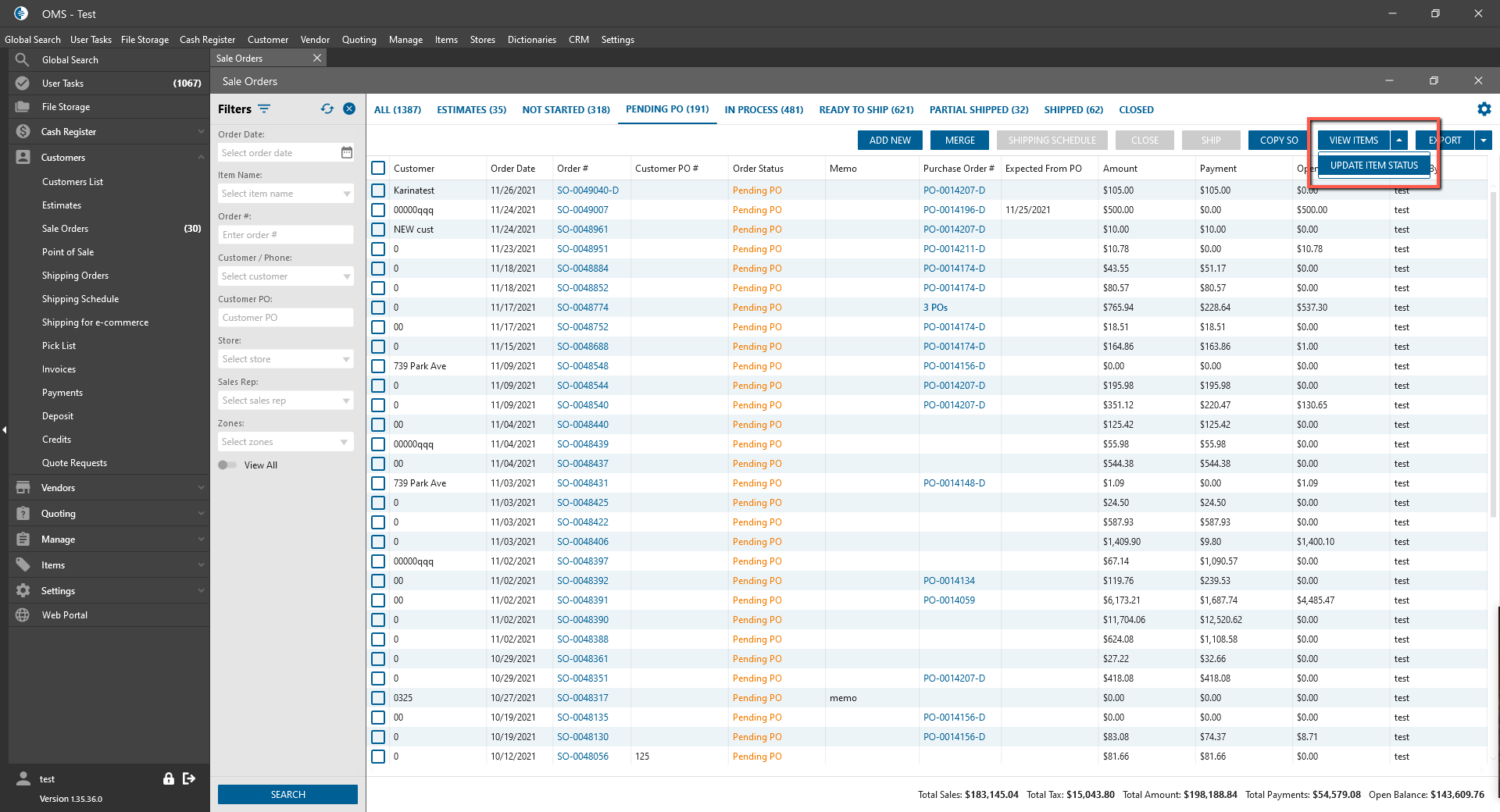
Task: Switch to the READY TO SHIP tab
Action: [866, 110]
